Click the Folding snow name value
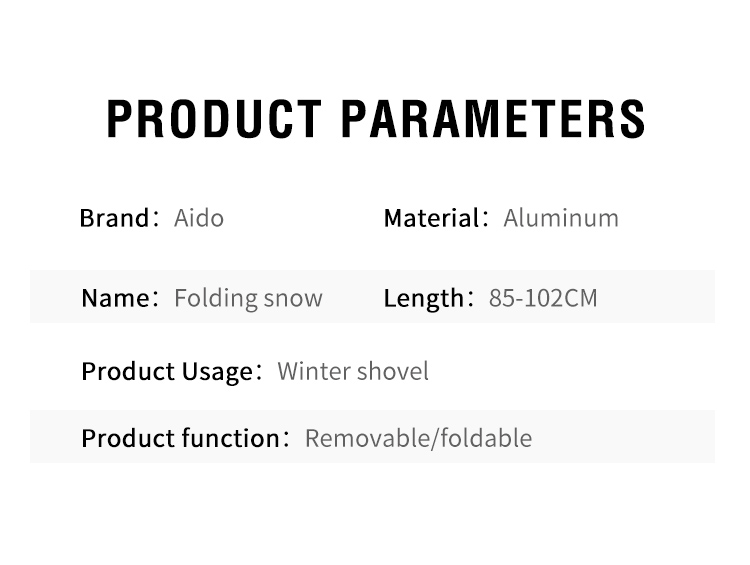 pyautogui.click(x=248, y=299)
